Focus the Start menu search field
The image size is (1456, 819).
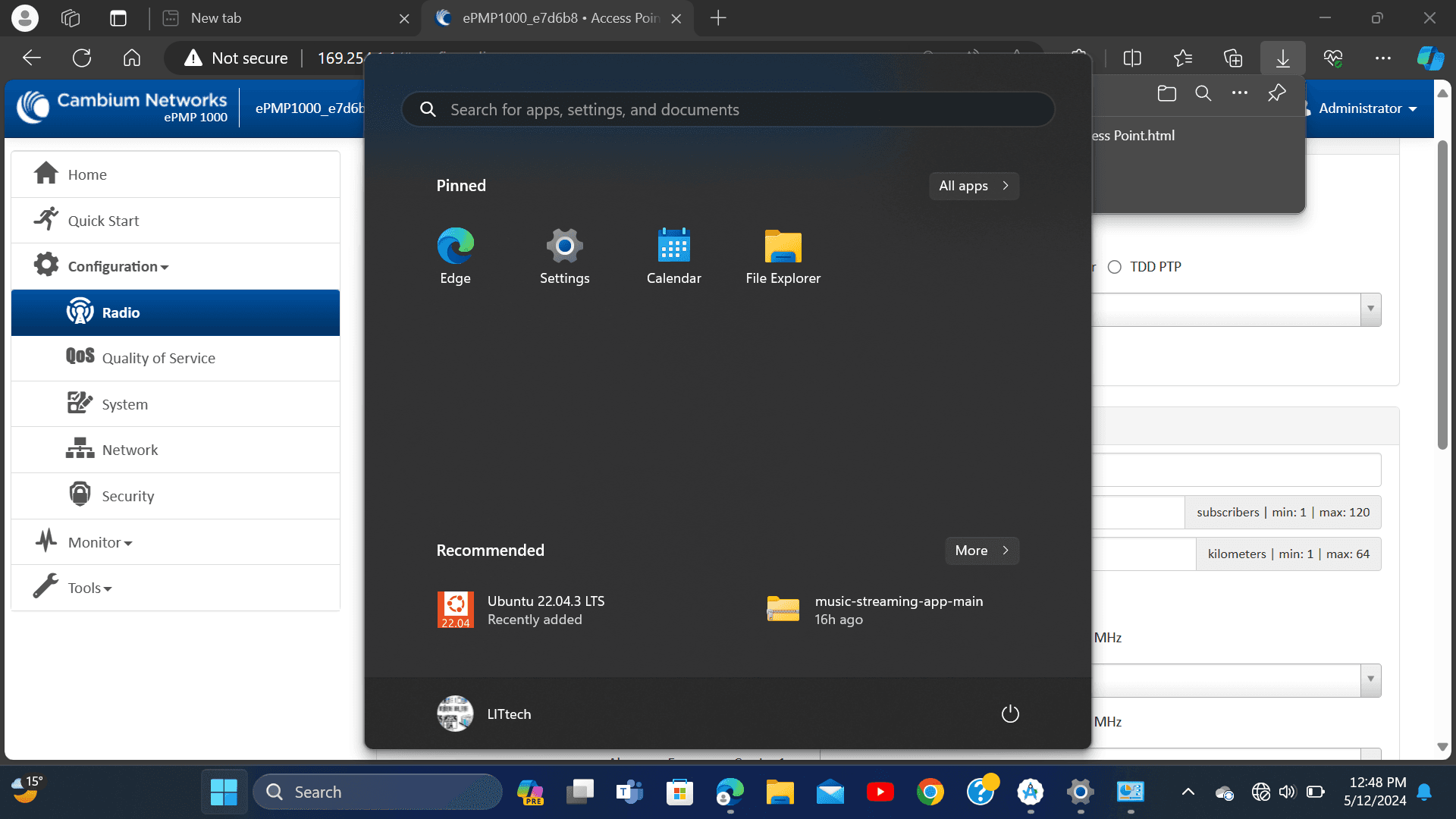pos(728,110)
